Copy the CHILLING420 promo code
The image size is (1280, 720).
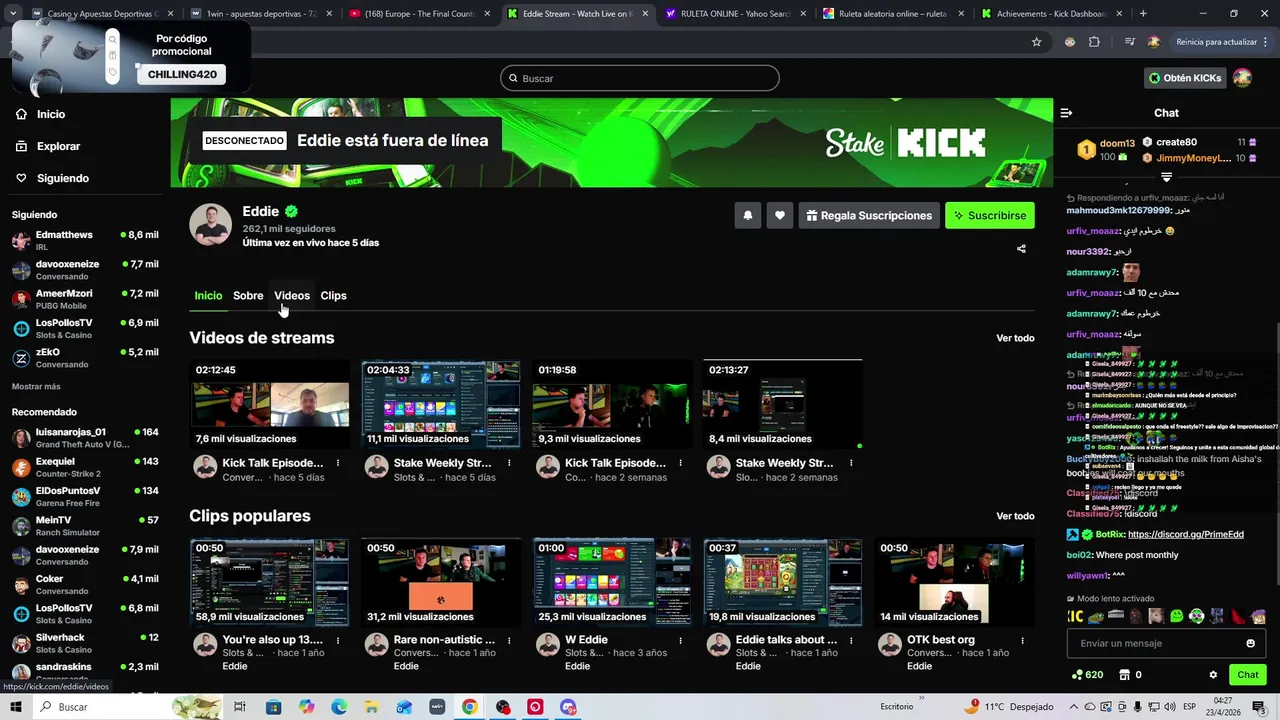tap(182, 74)
